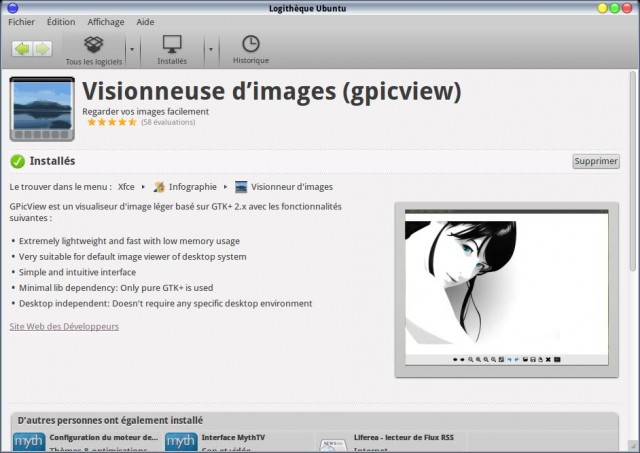Screen dimensions: 640x453
Task: Click the gpicview application icon
Action: point(42,109)
